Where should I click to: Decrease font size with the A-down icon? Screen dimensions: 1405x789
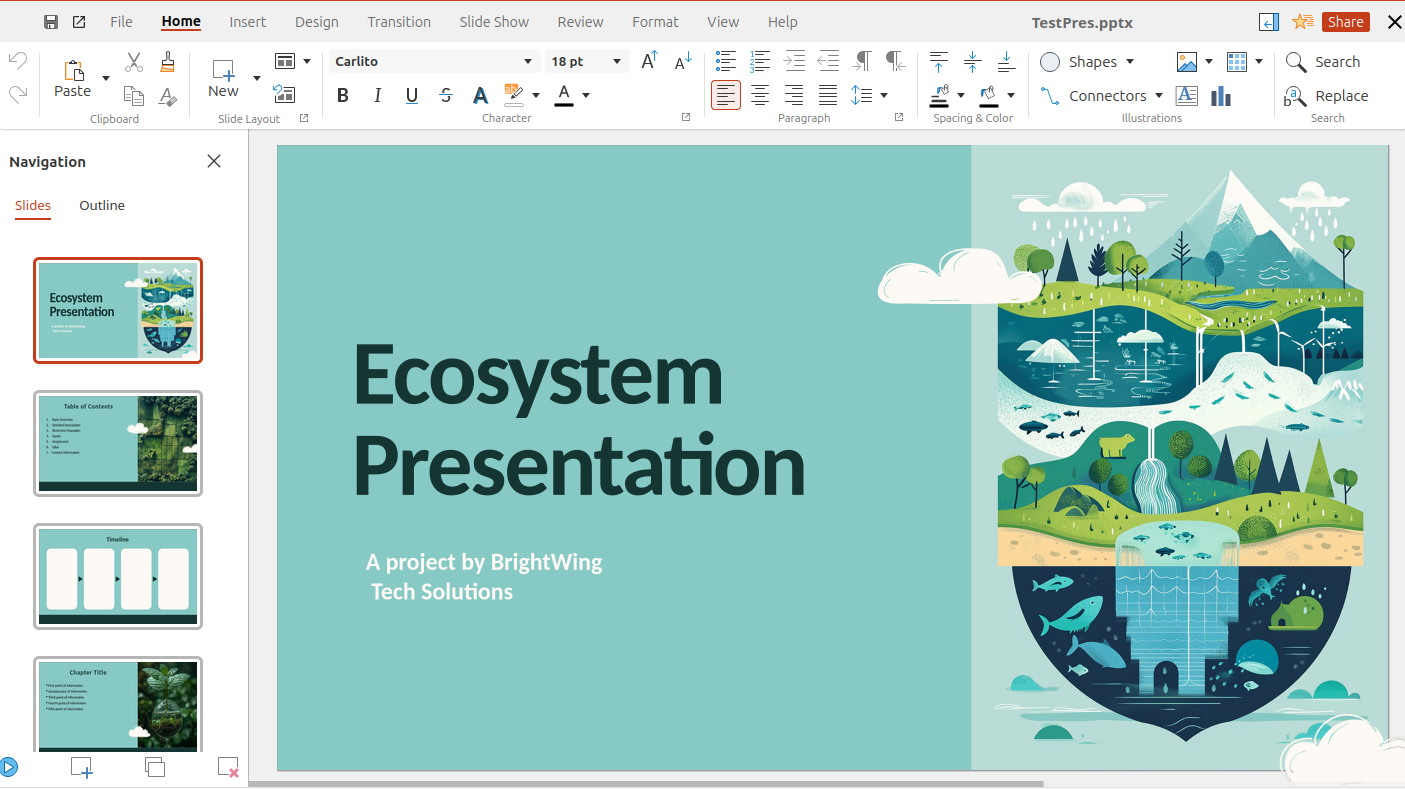coord(683,61)
